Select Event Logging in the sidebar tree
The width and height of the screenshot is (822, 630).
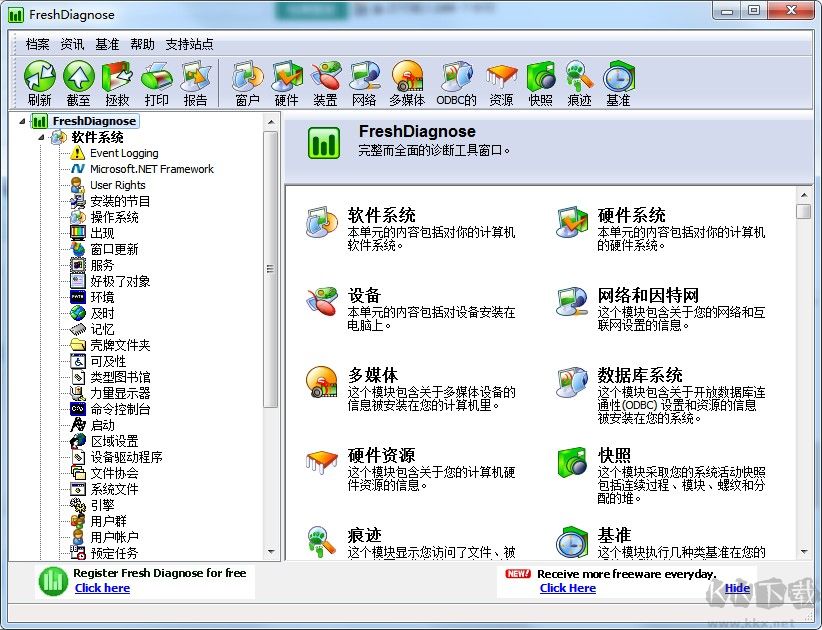tap(126, 153)
